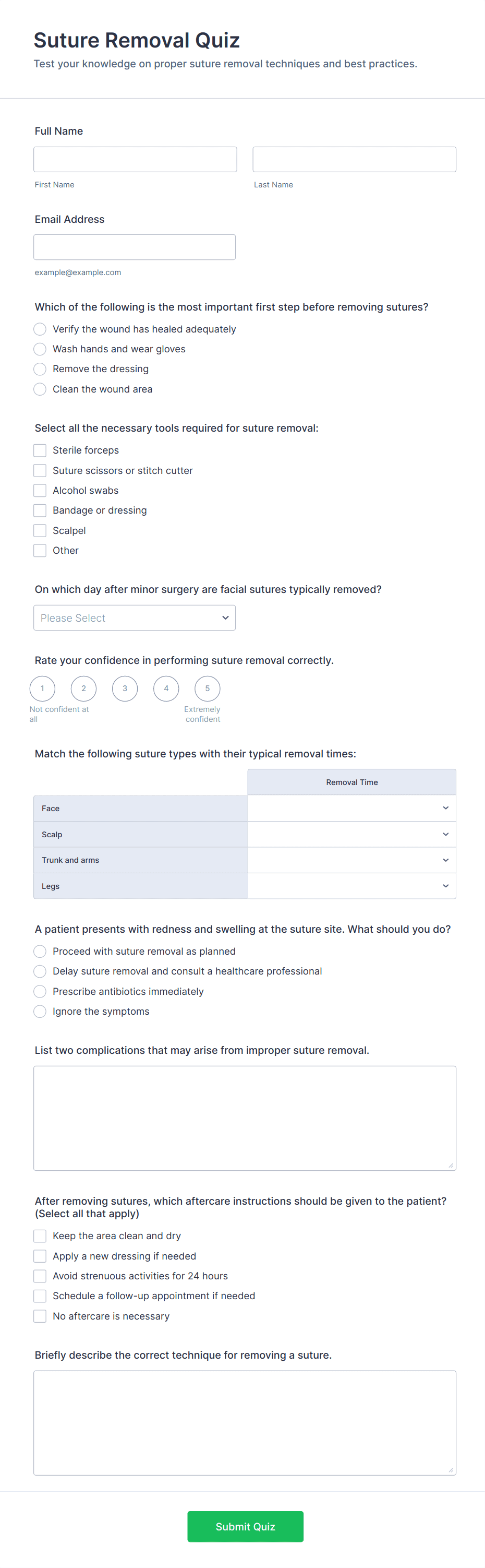Expand the Face removal time dropdown
Screen dimensions: 485x1568
coord(351,809)
